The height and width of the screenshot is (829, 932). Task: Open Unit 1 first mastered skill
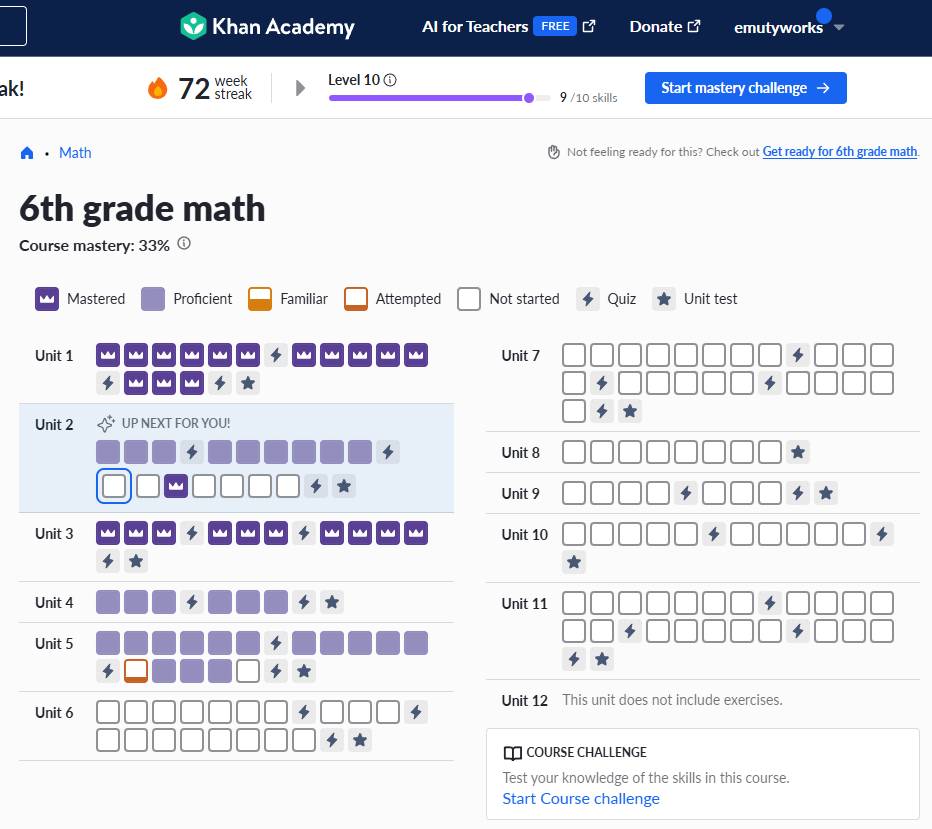click(x=108, y=355)
